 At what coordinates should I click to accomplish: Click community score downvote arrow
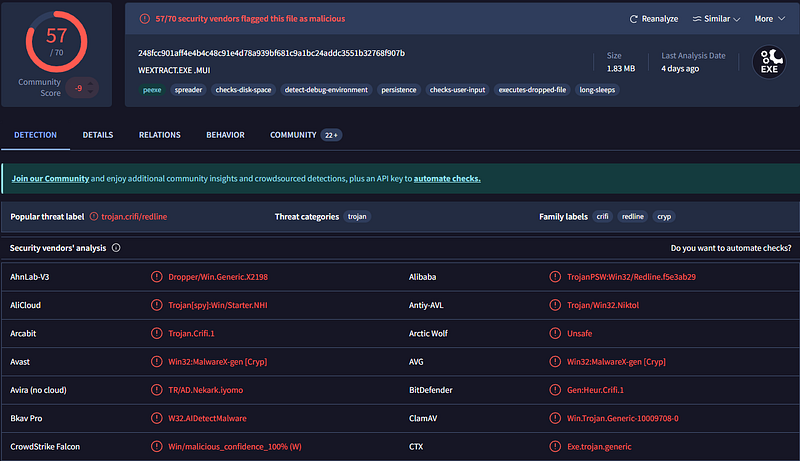(x=90, y=92)
